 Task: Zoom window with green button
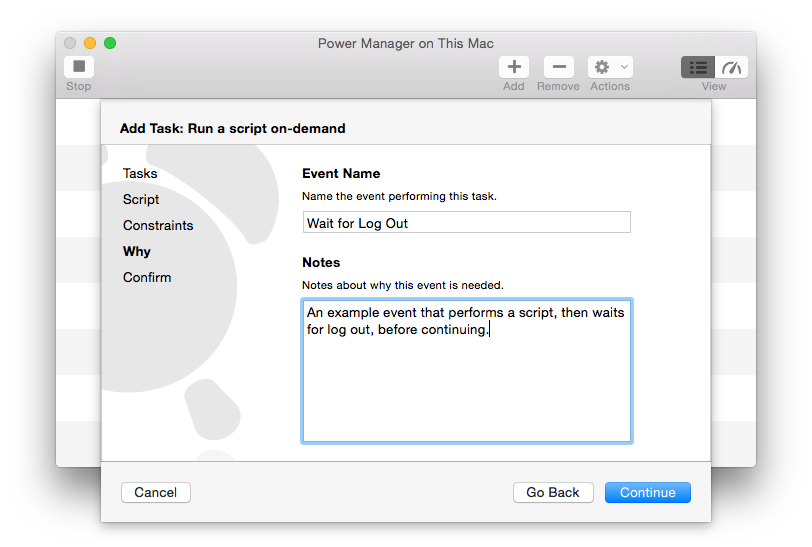[110, 43]
